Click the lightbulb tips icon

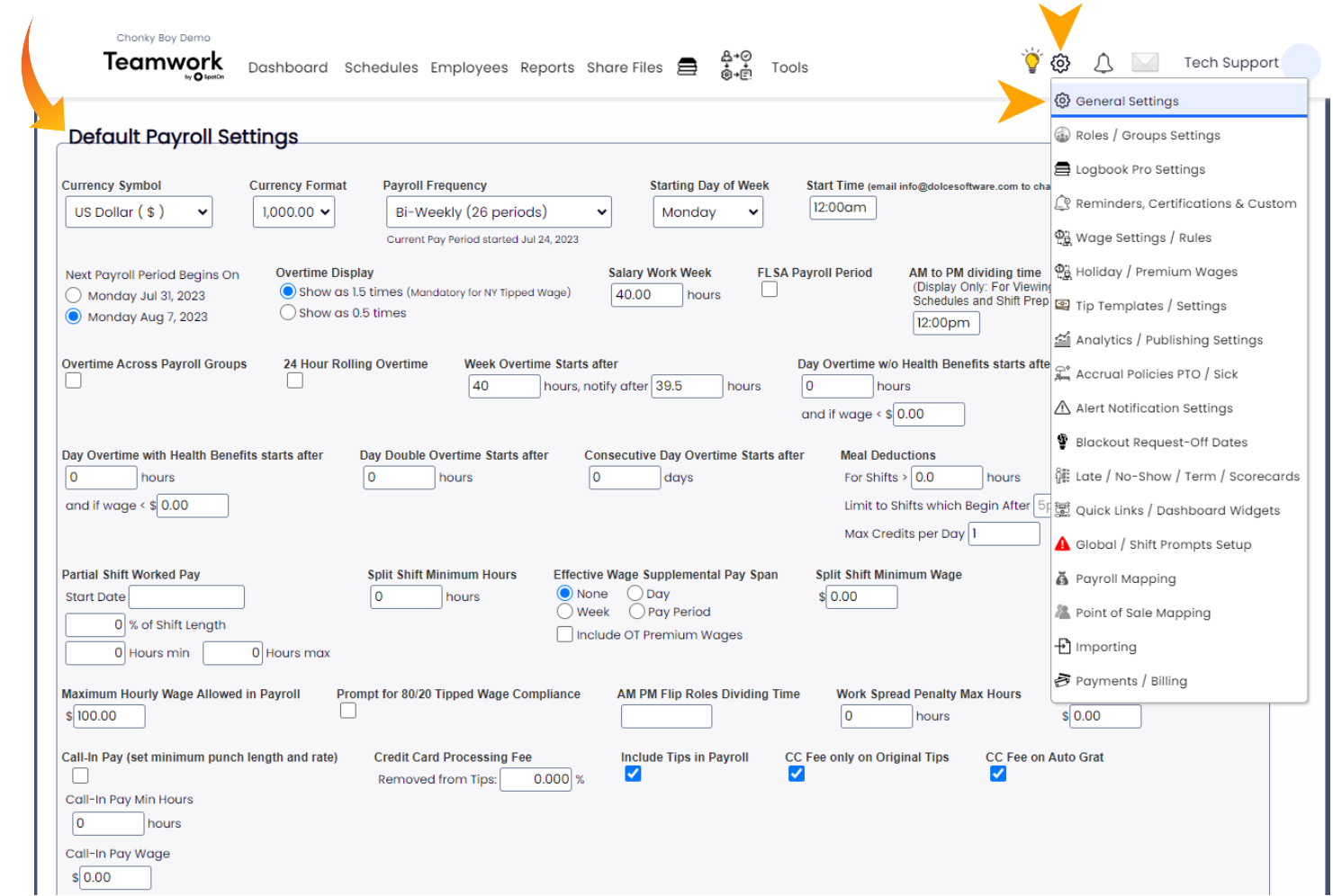pyautogui.click(x=1031, y=61)
